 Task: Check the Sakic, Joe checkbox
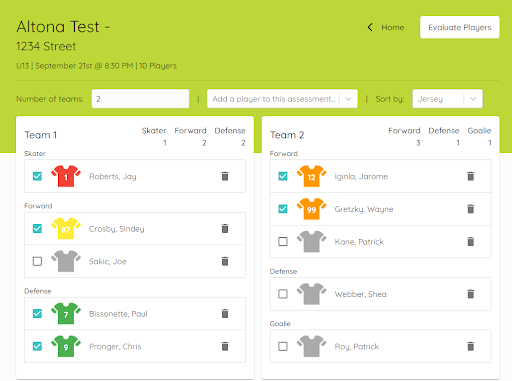(x=37, y=261)
